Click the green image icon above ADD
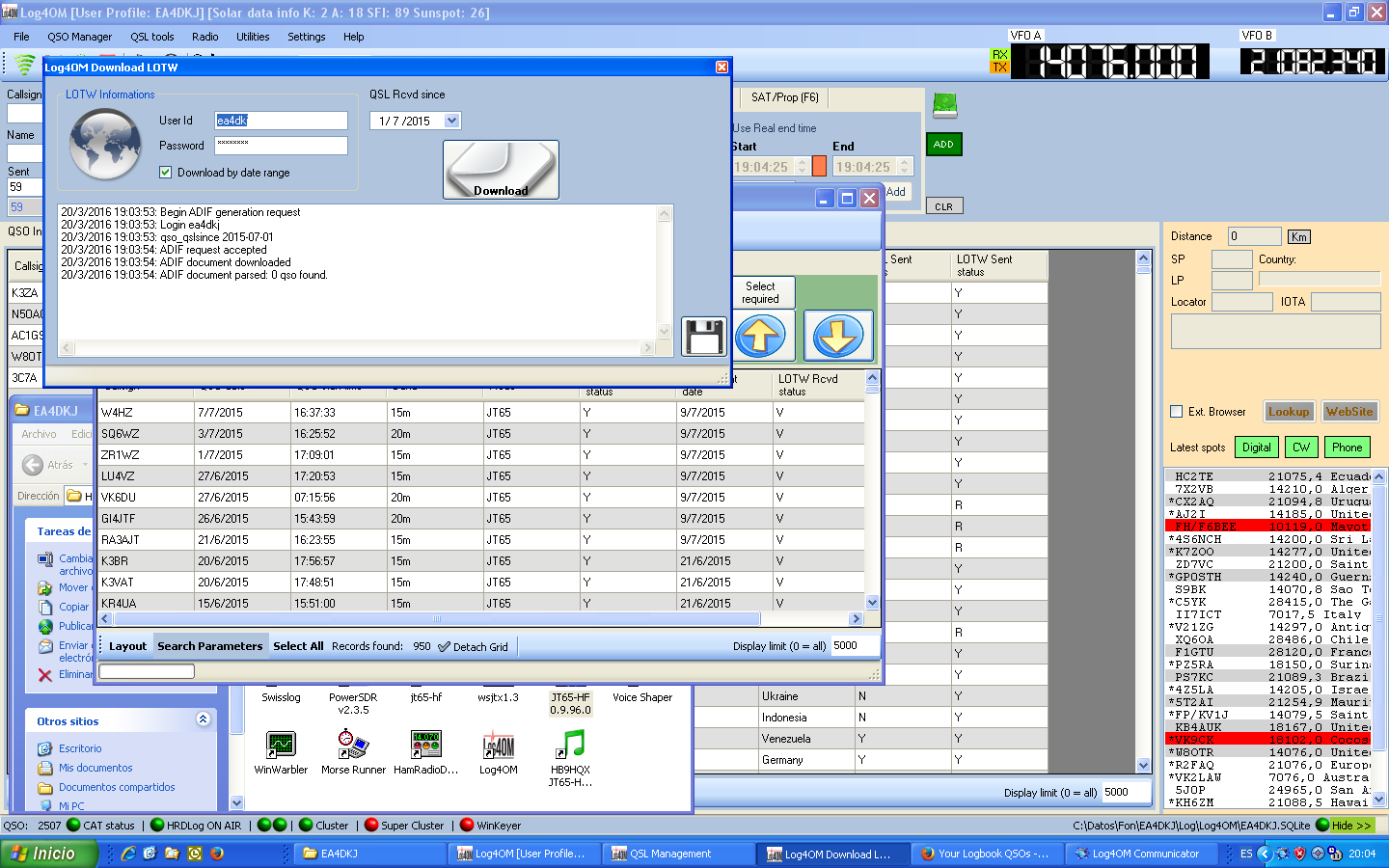This screenshot has height=868, width=1389. 944,105
